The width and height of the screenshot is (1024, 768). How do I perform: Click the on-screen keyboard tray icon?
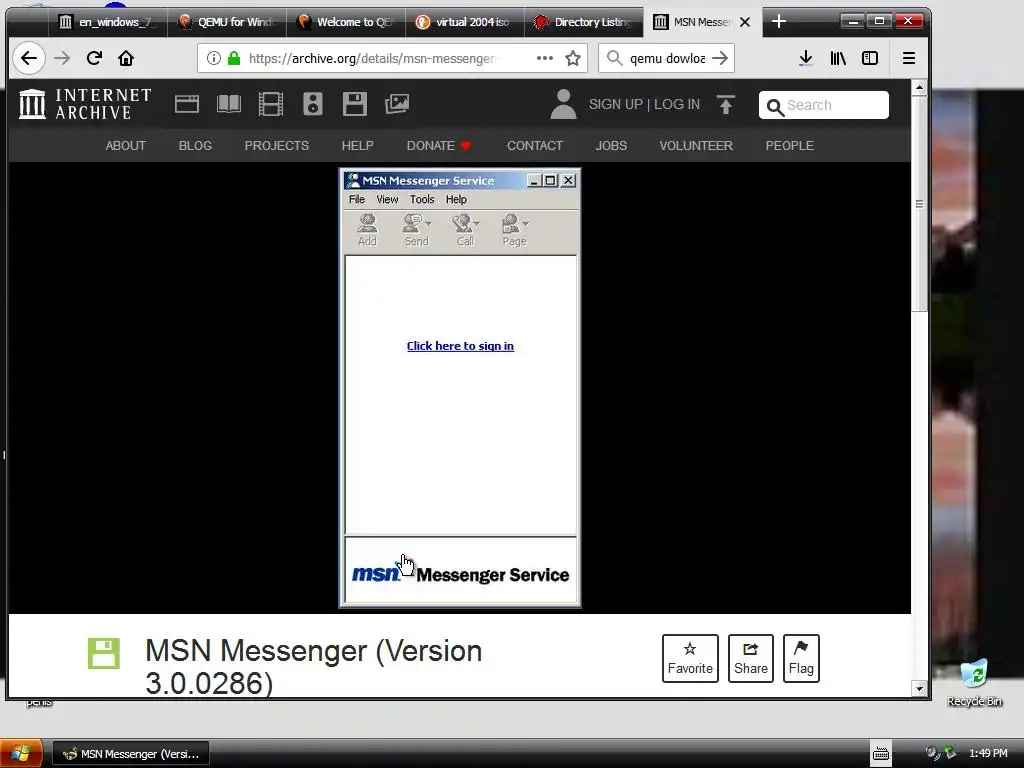pyautogui.click(x=881, y=754)
